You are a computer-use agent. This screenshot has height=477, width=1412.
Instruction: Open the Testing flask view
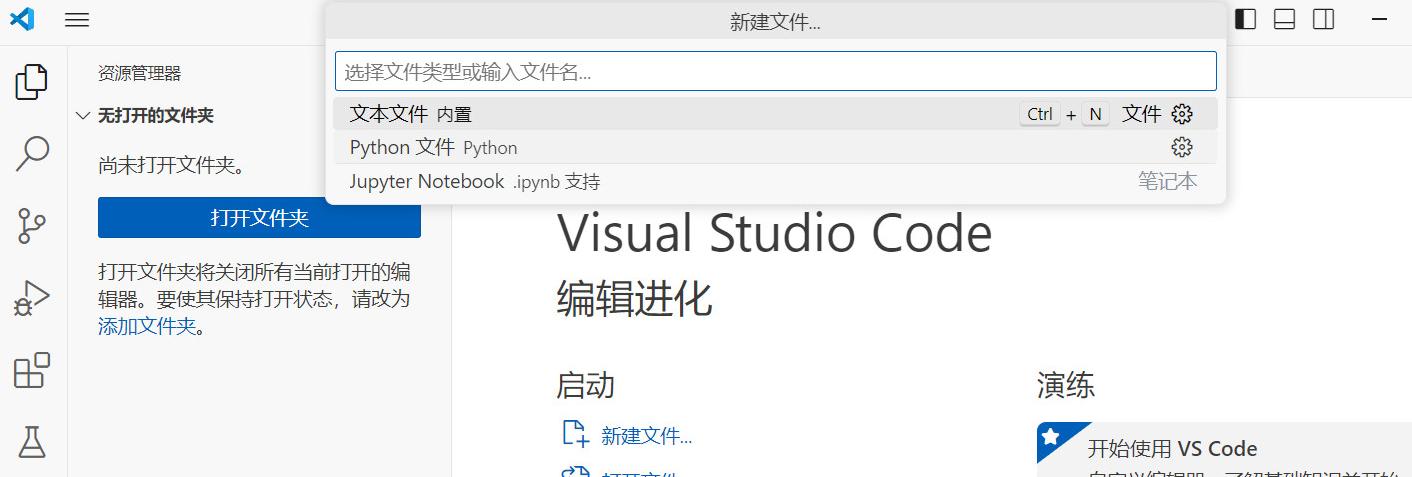(x=32, y=441)
